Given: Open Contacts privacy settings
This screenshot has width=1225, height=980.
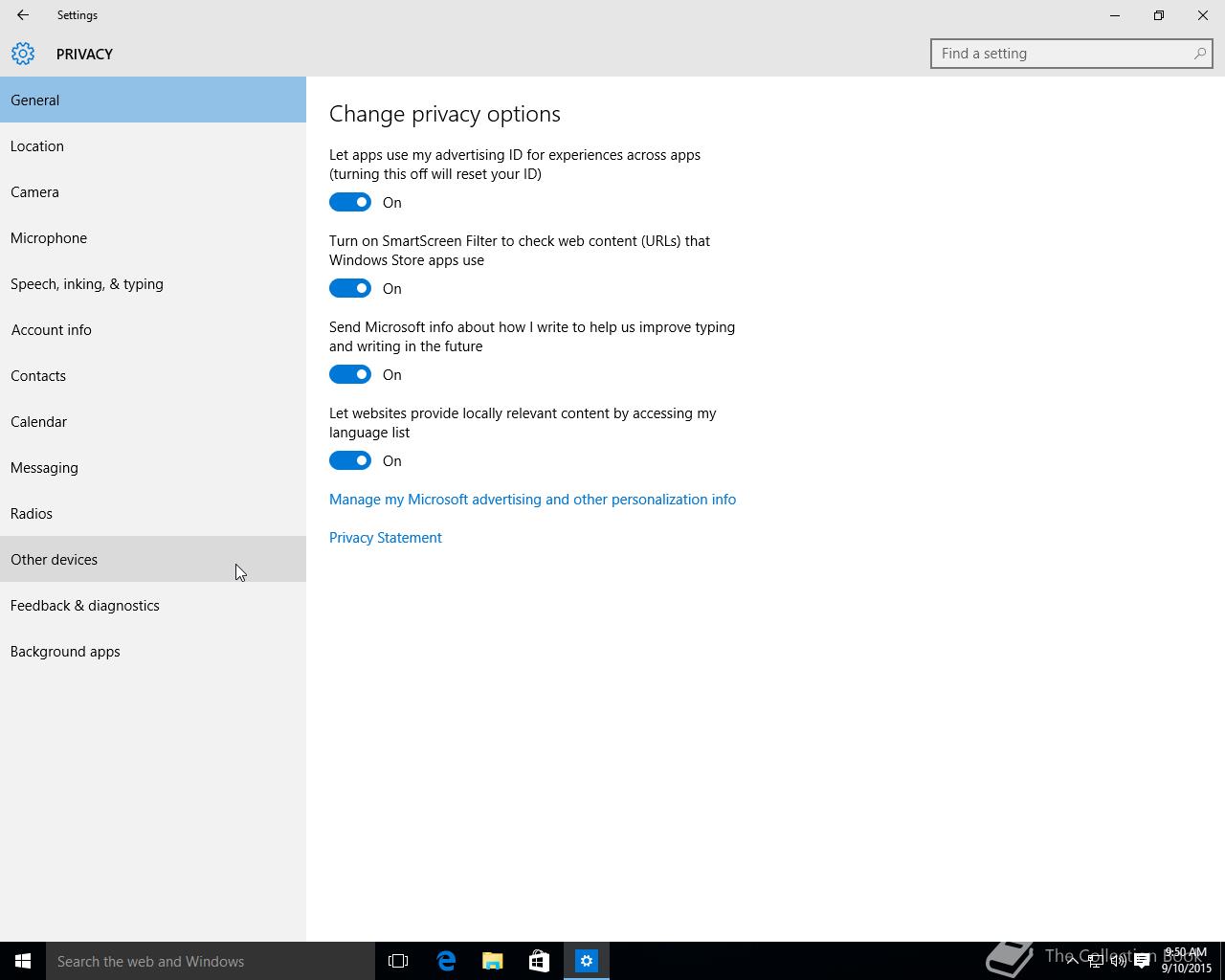Looking at the screenshot, I should click(153, 375).
